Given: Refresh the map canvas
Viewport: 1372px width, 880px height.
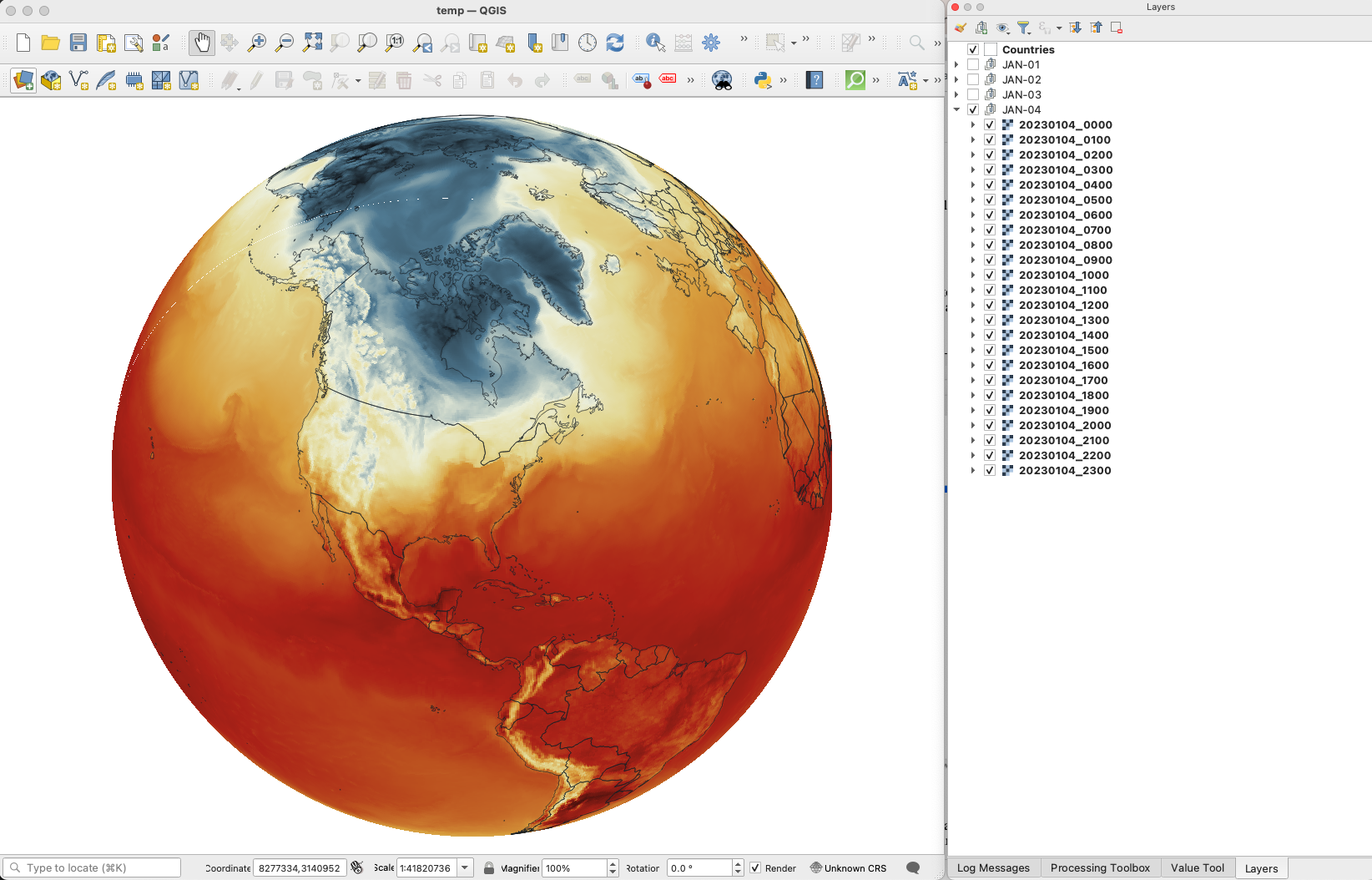Looking at the screenshot, I should click(x=615, y=43).
